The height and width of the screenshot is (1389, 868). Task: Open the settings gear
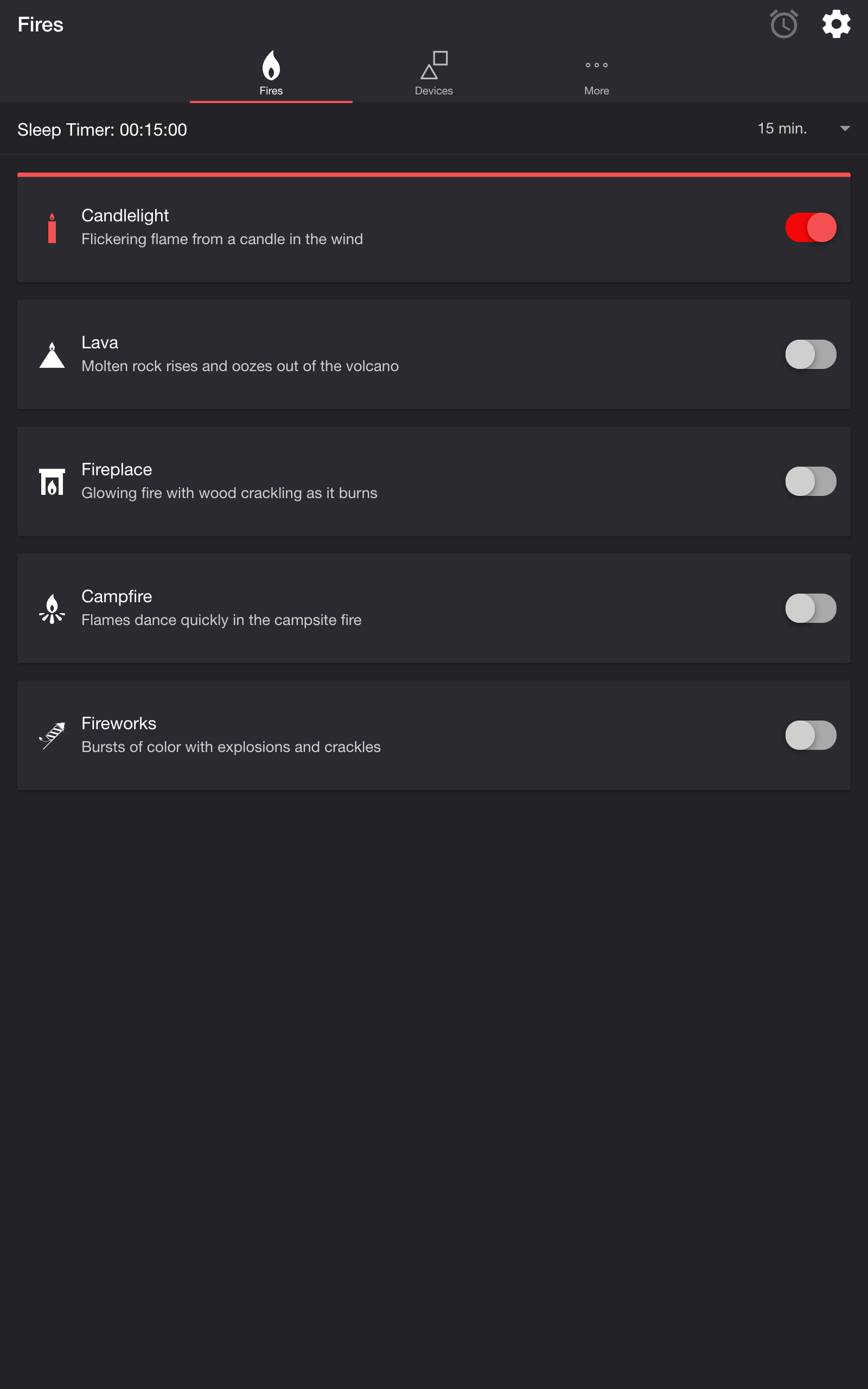836,24
